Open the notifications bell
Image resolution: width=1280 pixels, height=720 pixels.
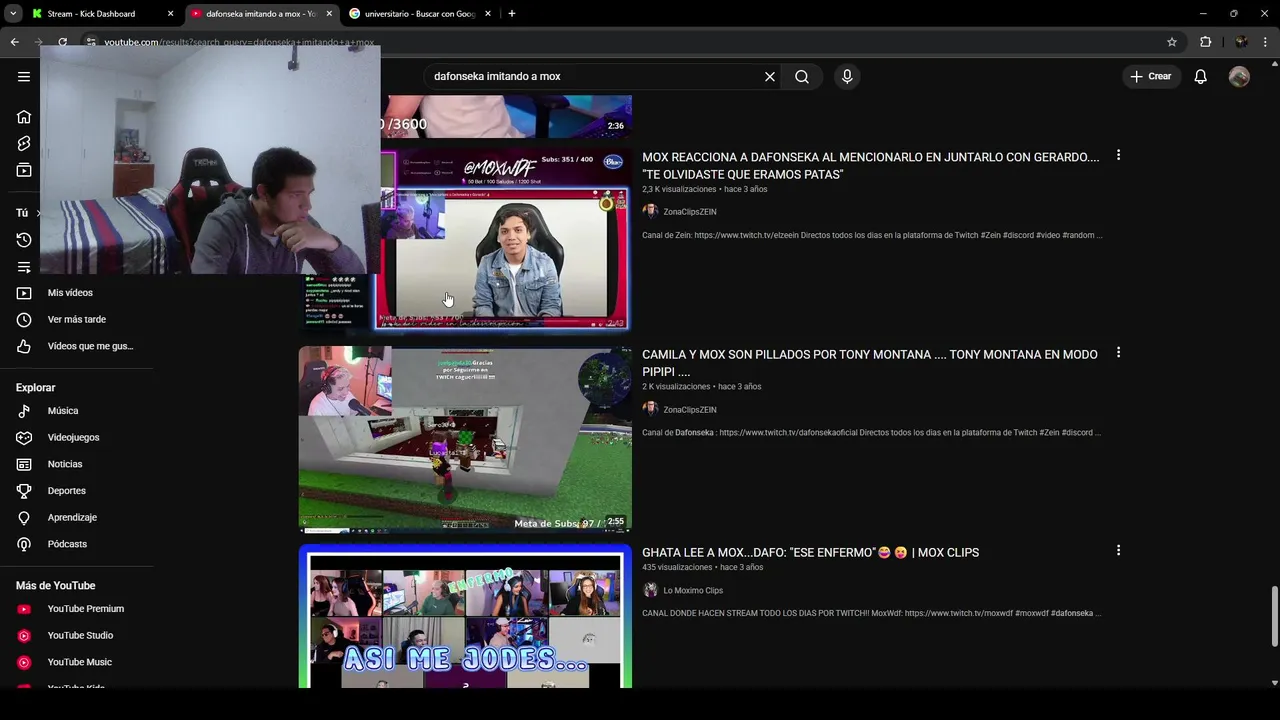point(1201,77)
